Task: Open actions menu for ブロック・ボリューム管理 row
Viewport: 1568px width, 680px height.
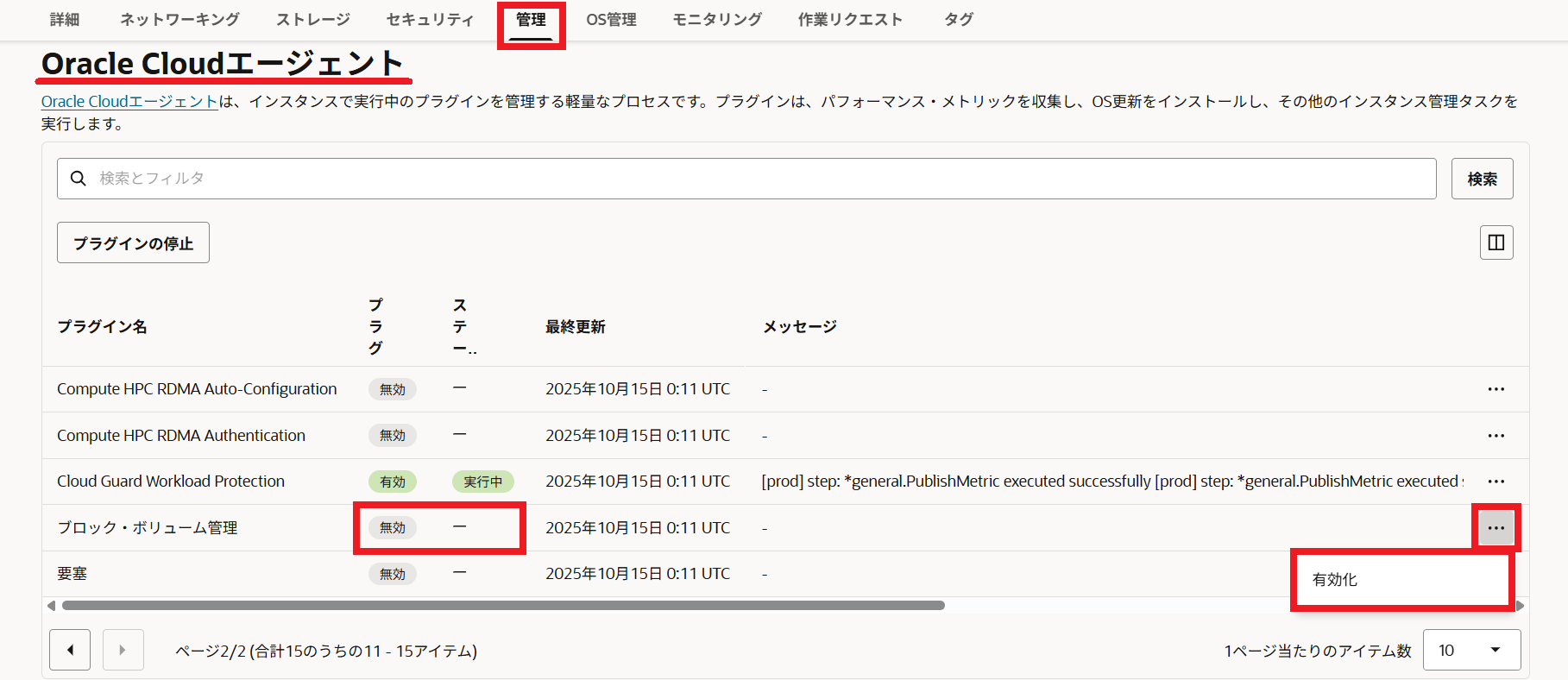Action: (x=1496, y=527)
